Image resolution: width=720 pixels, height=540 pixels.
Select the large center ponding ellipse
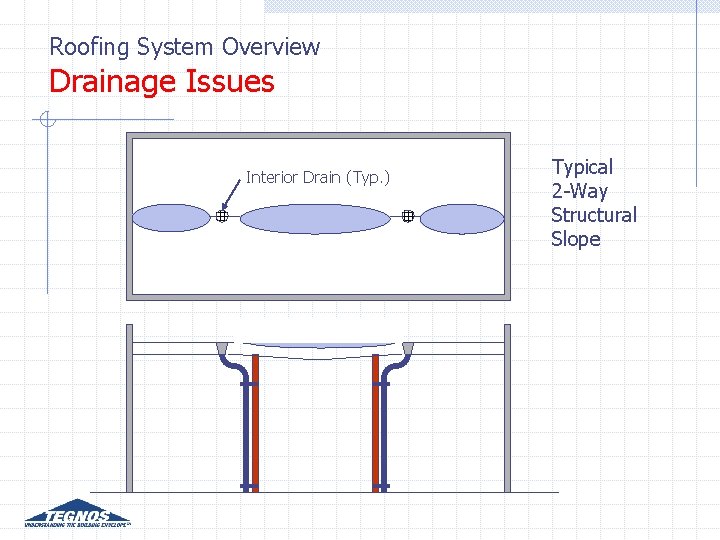(315, 219)
